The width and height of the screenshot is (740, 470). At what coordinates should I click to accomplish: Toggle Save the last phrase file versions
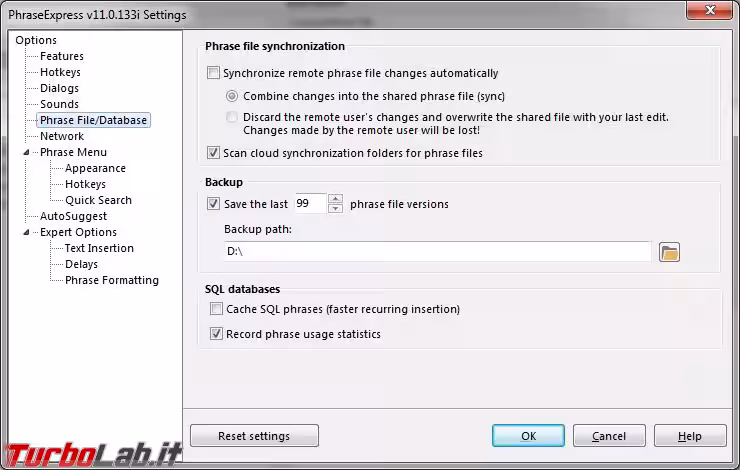[x=213, y=203]
